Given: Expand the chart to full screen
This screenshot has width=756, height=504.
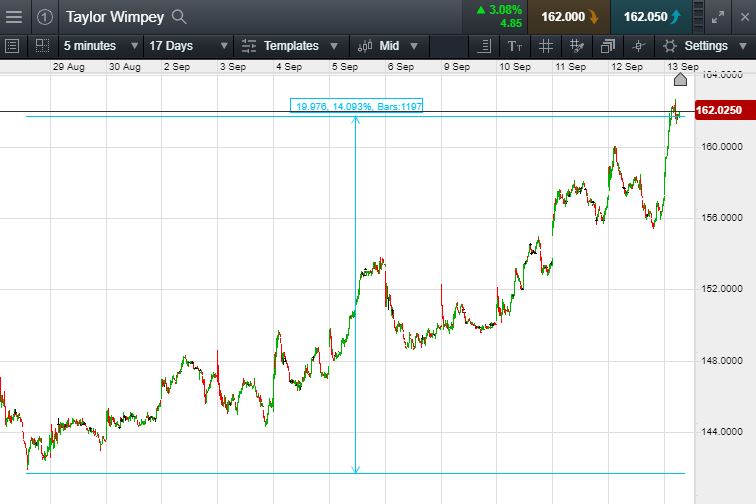Looking at the screenshot, I should [x=718, y=17].
